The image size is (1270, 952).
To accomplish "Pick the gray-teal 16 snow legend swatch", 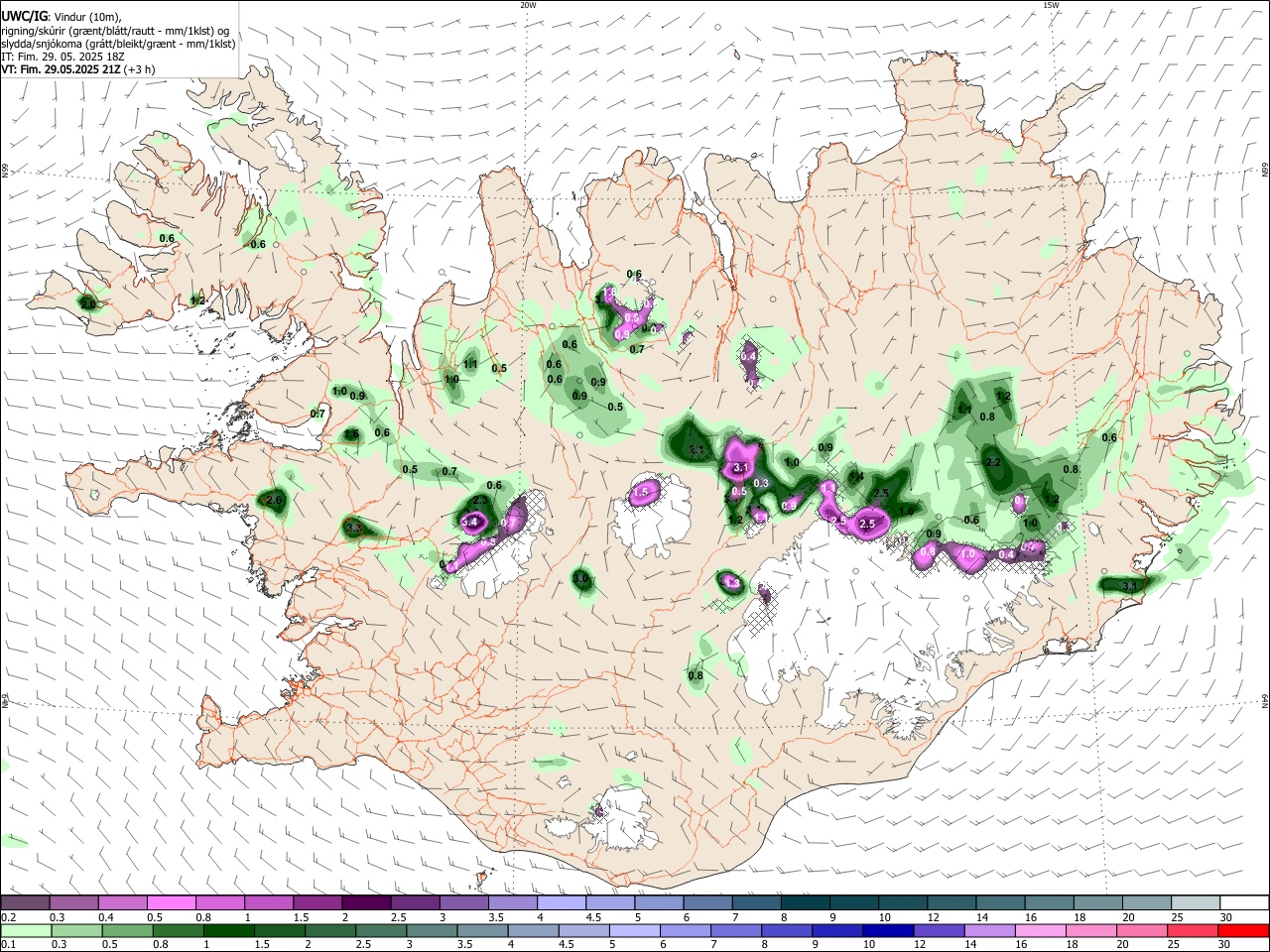I will click(1050, 902).
